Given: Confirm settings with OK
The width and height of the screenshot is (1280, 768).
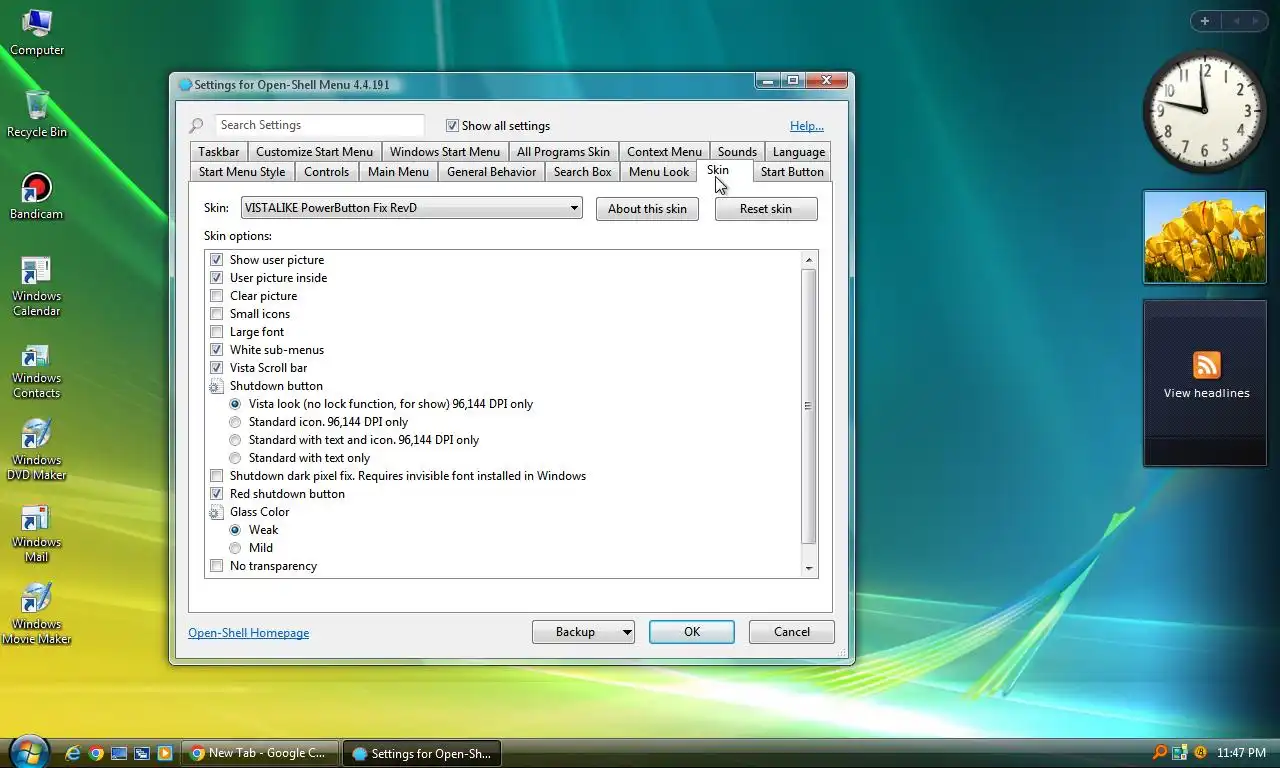Looking at the screenshot, I should click(x=692, y=632).
